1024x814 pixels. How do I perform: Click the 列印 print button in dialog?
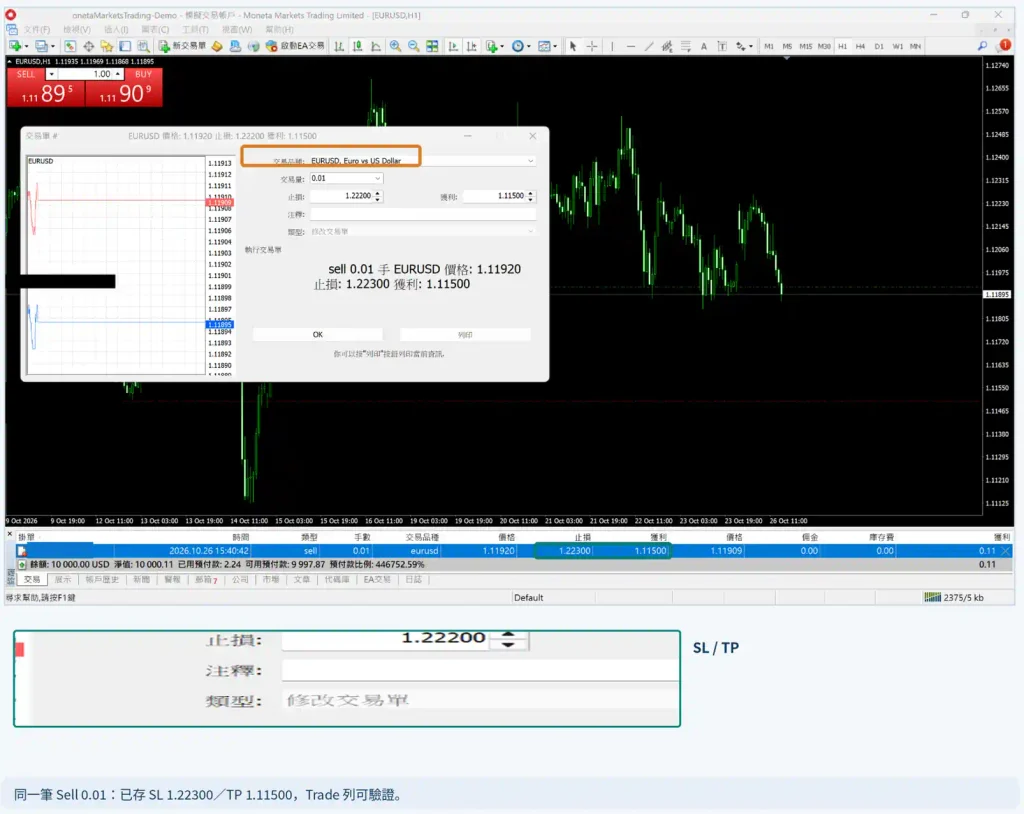click(465, 334)
